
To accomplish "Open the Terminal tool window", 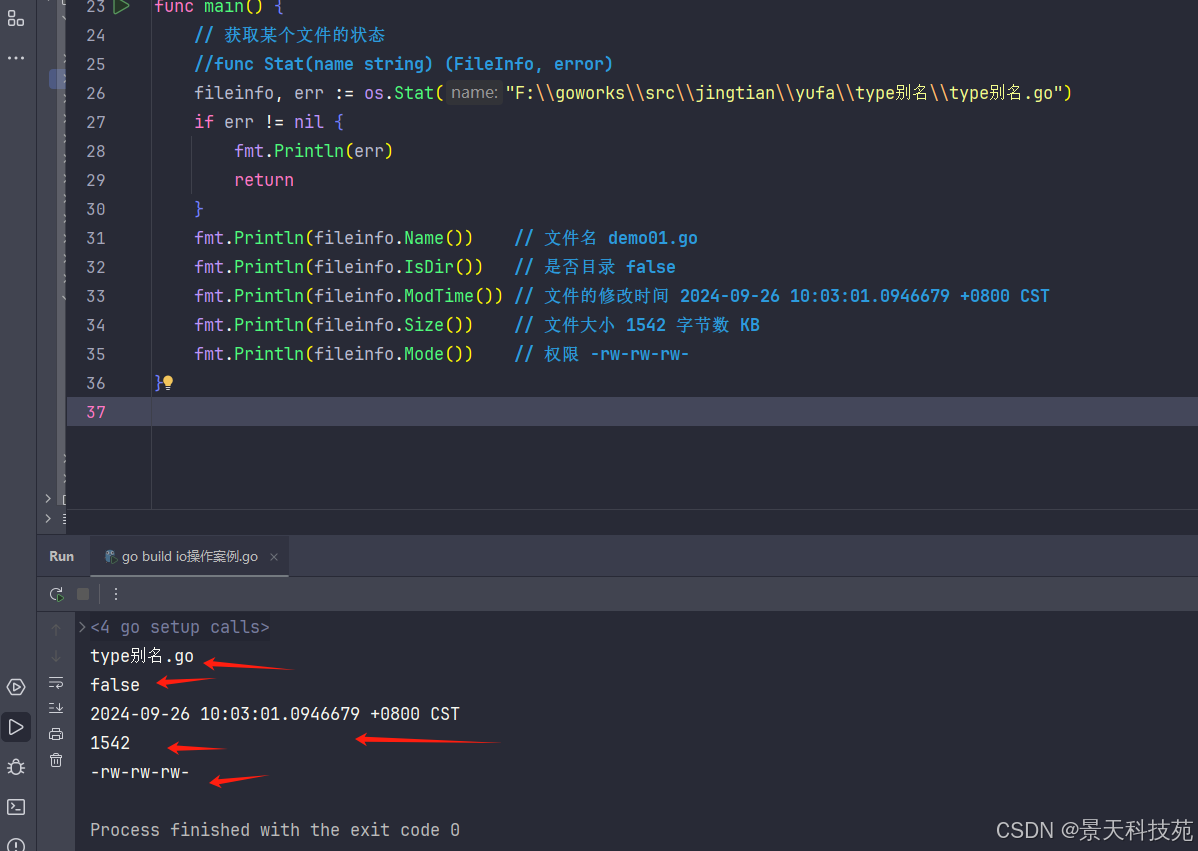I will click(x=16, y=807).
